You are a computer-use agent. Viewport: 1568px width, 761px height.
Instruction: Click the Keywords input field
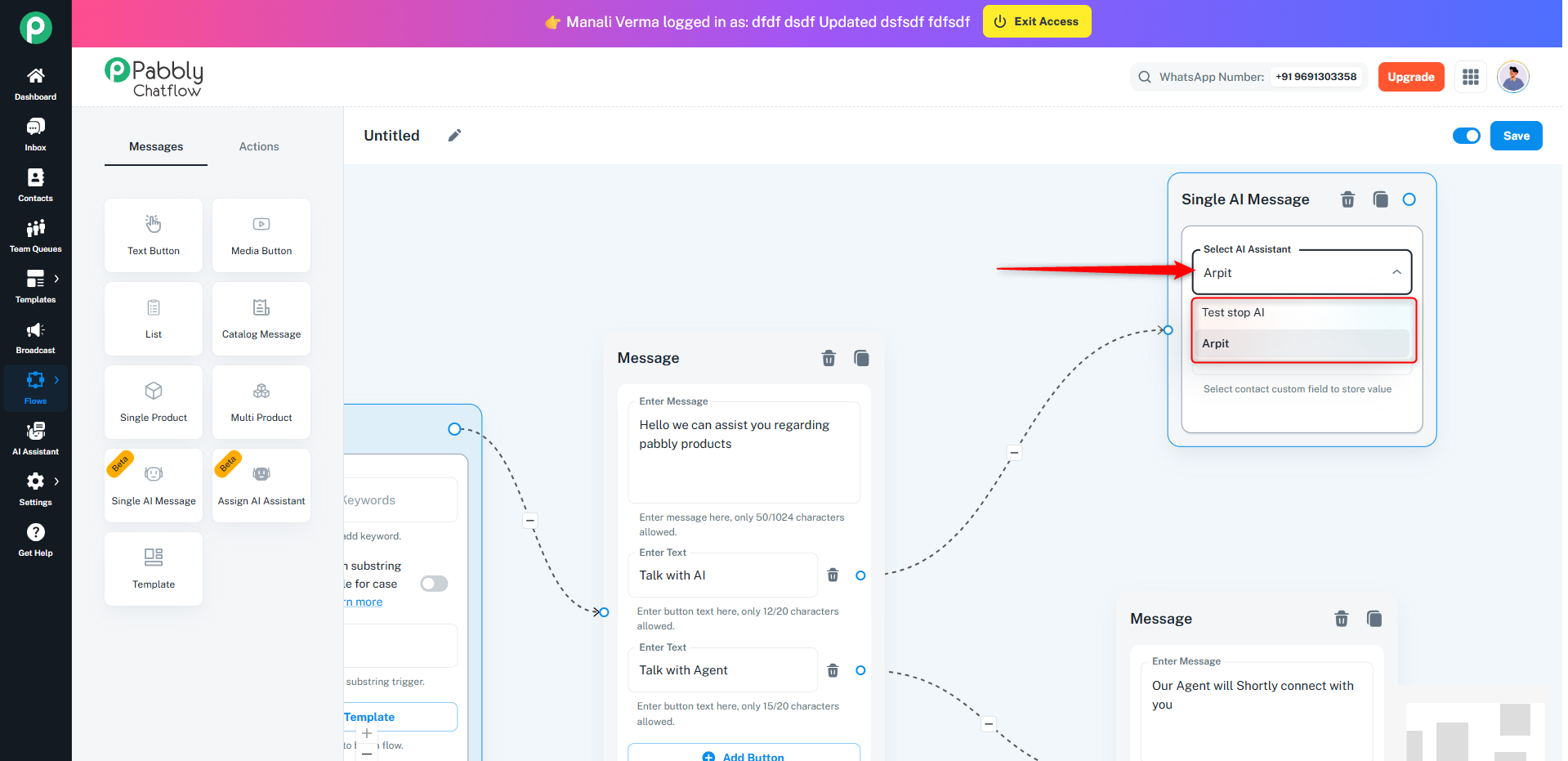tap(400, 500)
